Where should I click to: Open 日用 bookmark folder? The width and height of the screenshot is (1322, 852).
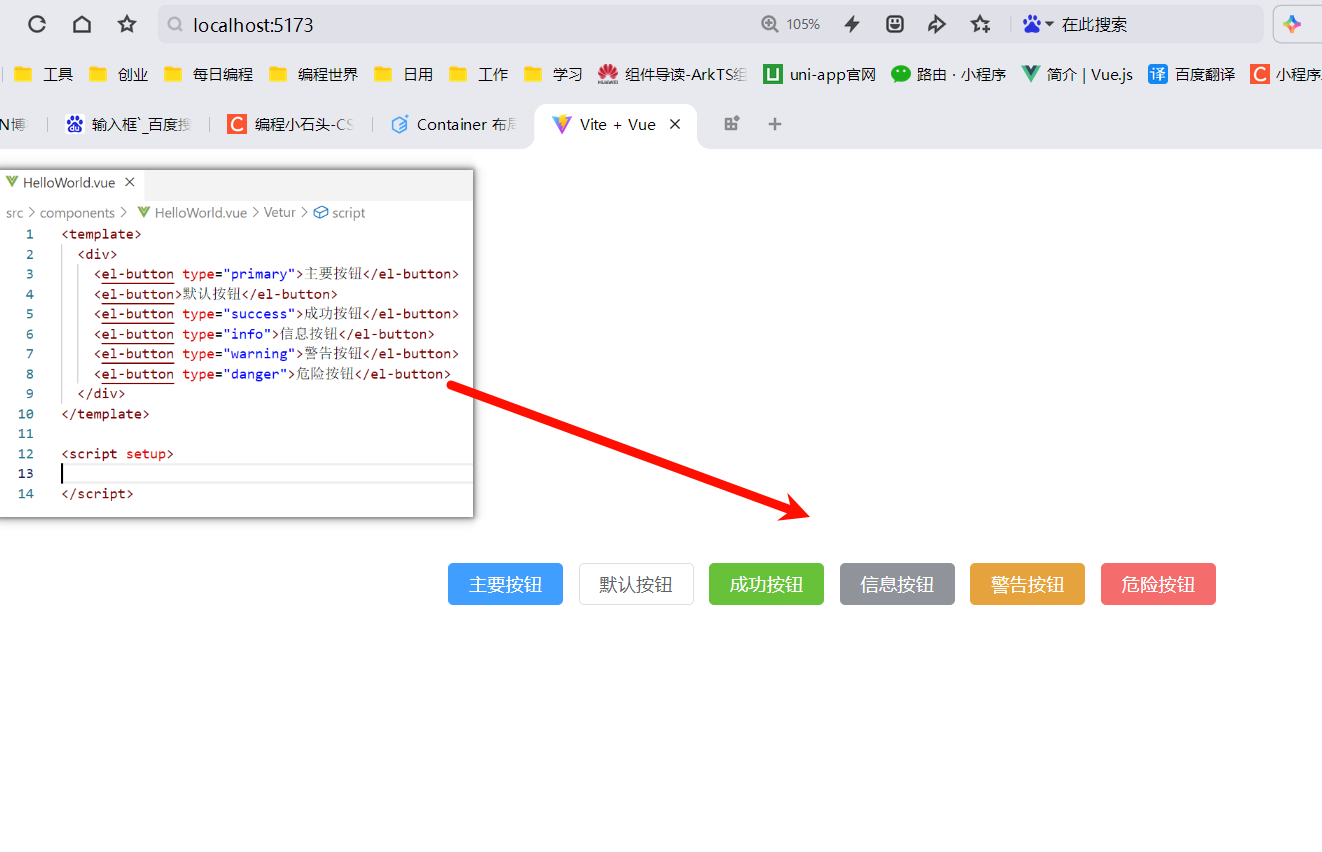pos(403,74)
